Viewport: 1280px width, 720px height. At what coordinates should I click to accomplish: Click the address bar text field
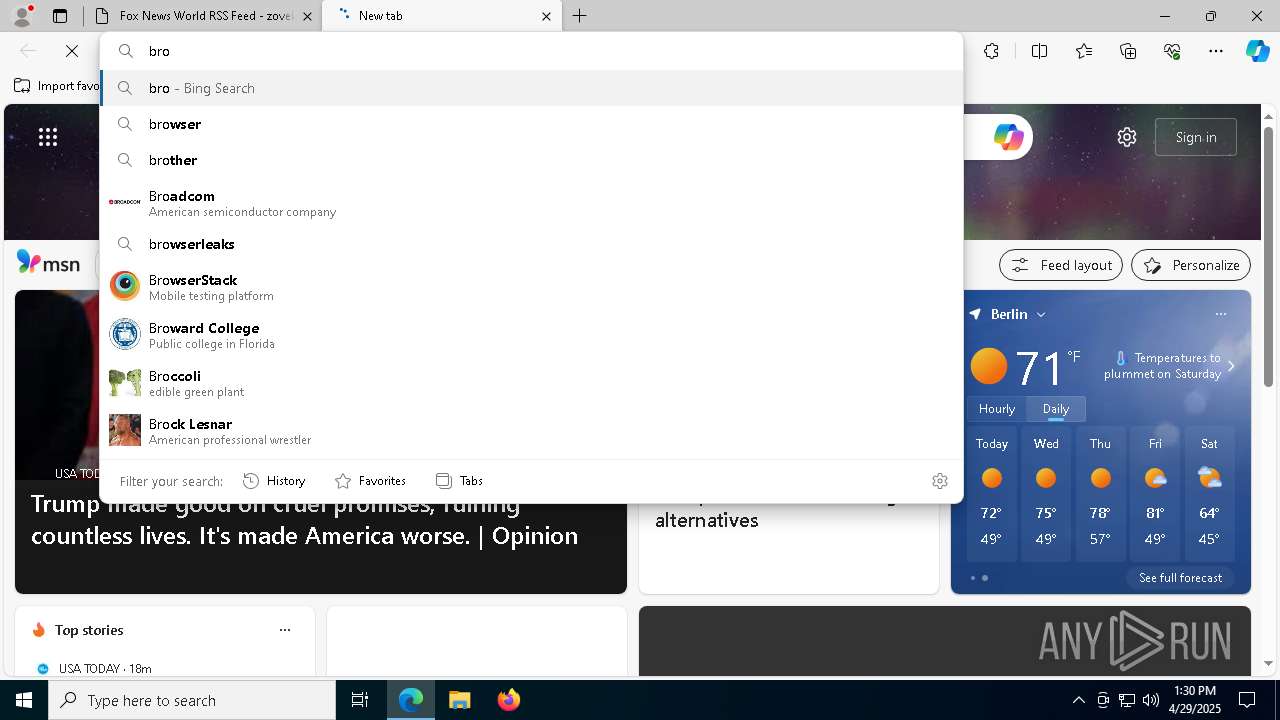(x=532, y=51)
